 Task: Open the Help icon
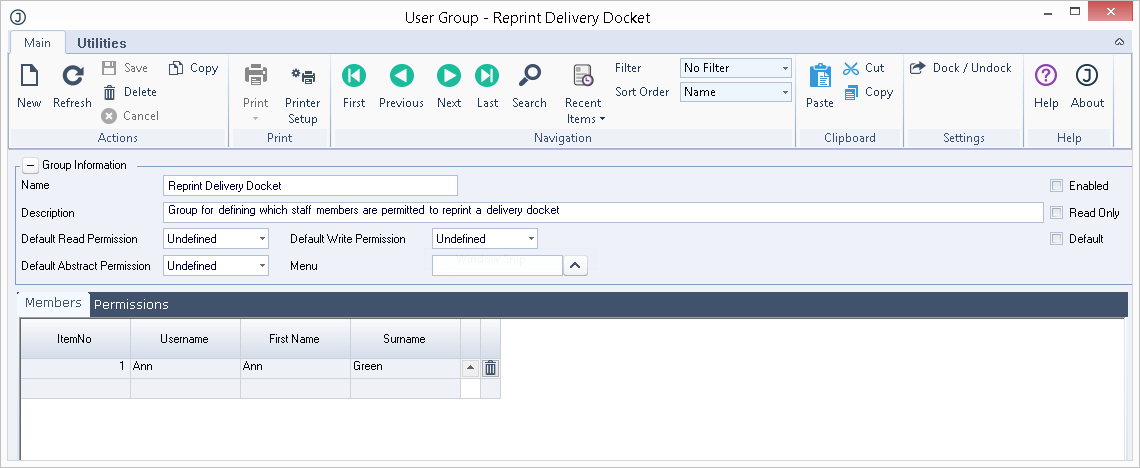pos(1046,77)
